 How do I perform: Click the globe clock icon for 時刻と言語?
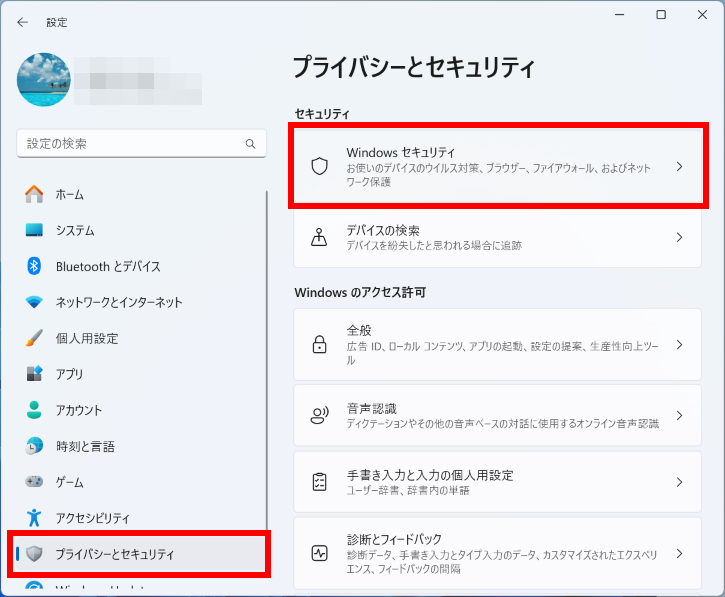click(x=34, y=446)
